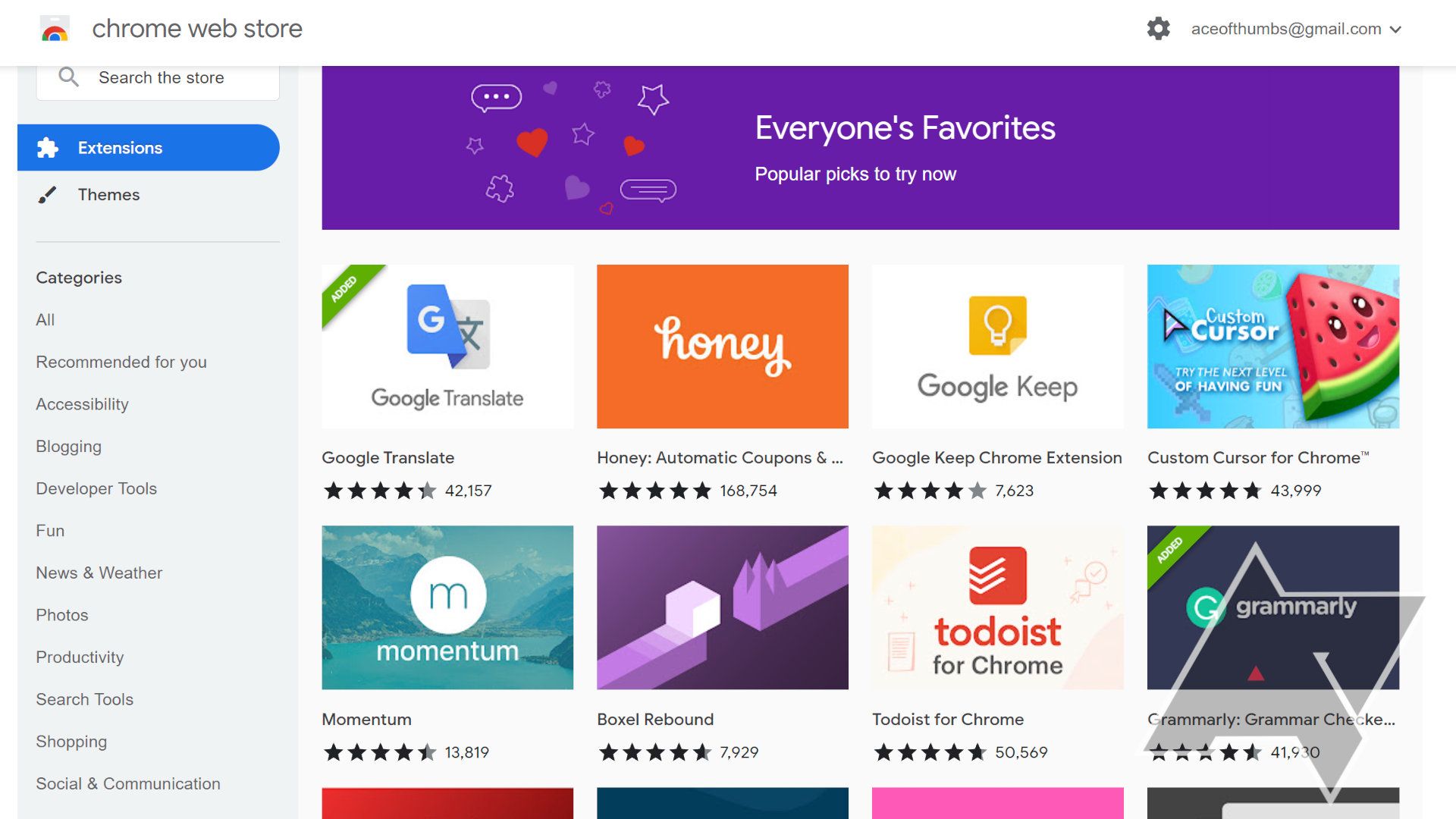Click the Developer Tools category link
The image size is (1456, 819).
click(x=96, y=488)
